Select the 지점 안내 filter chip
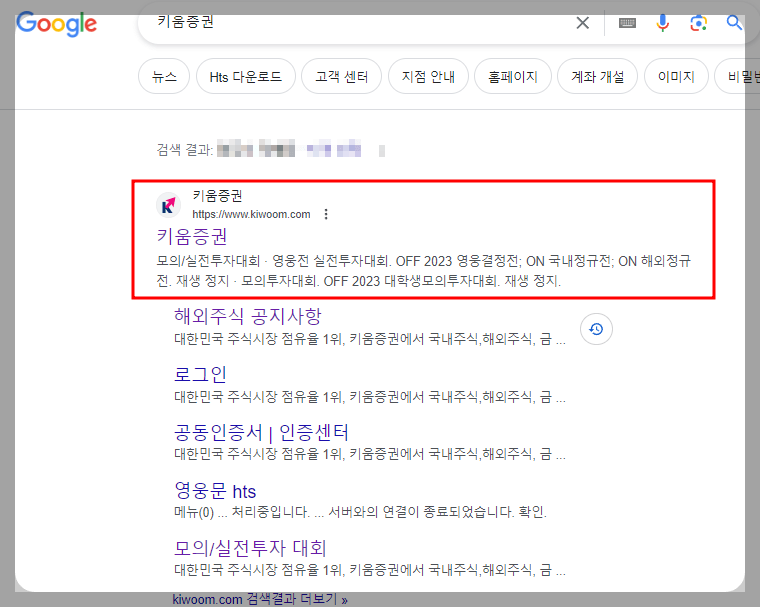 [428, 77]
